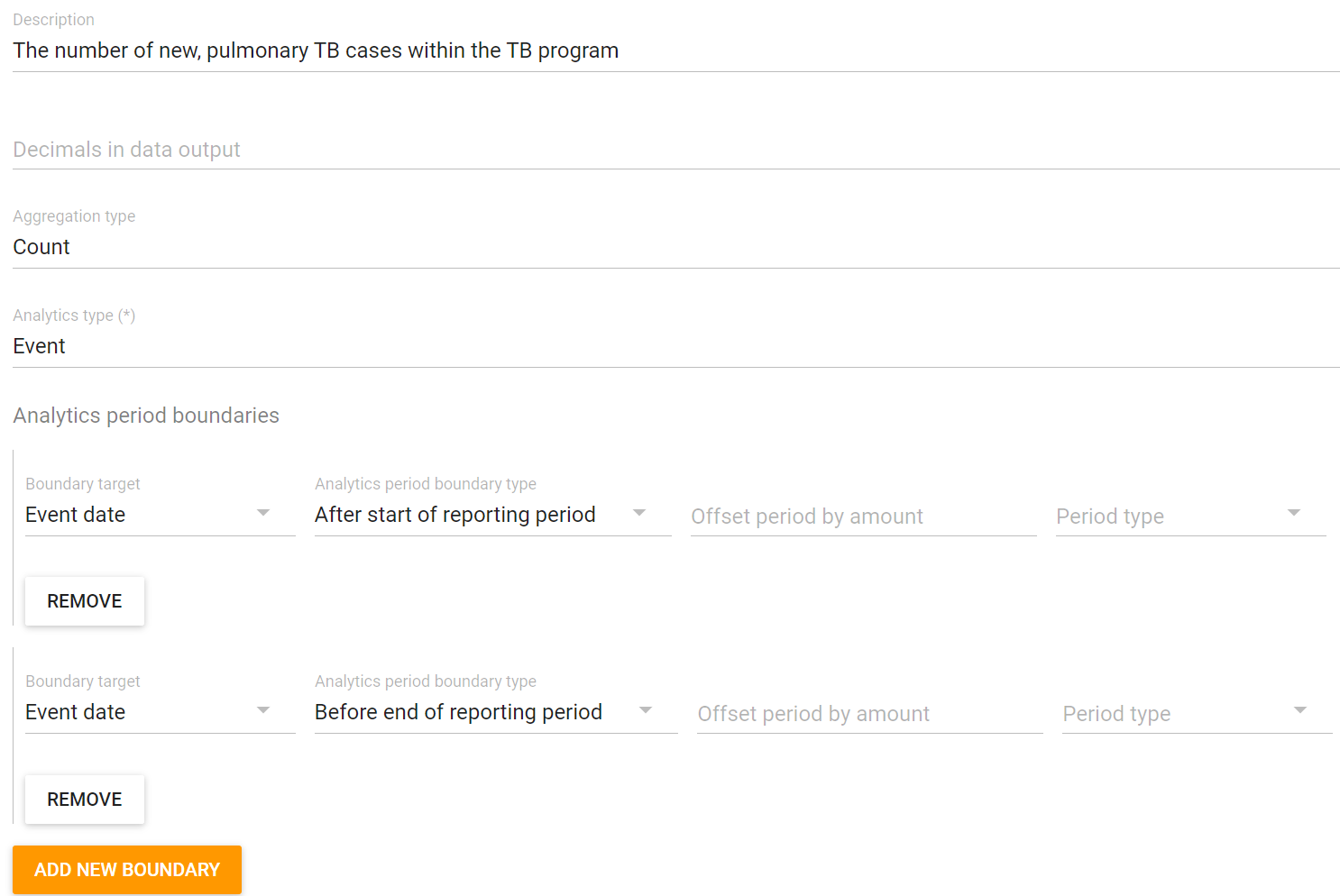1340x896 pixels.
Task: Click the arrow icon beside second Event date
Action: coord(263,710)
